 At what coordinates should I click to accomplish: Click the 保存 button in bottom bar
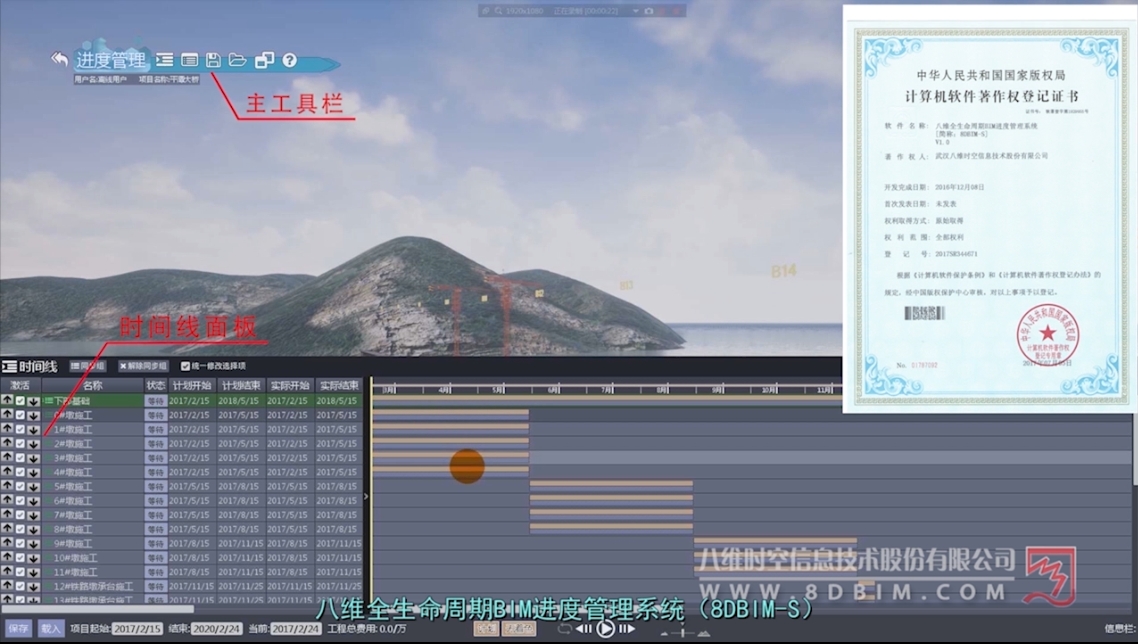18,628
